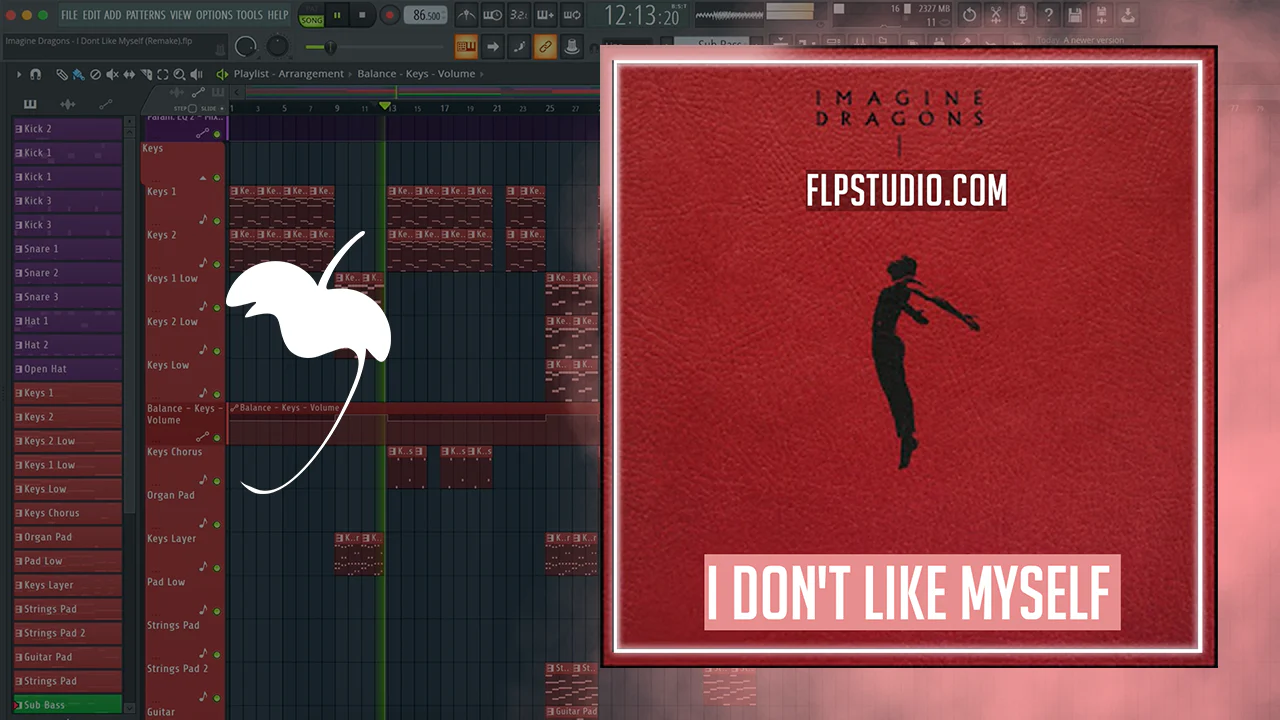1280x720 pixels.
Task: Mute the Pad Low track
Action: (x=217, y=611)
